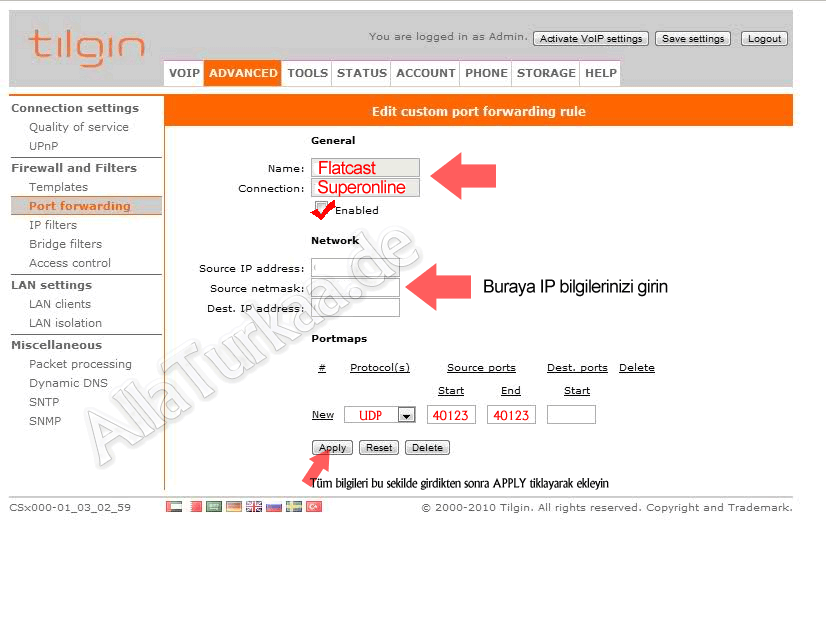
Task: Toggle the Enabled checkbox
Action: (322, 208)
